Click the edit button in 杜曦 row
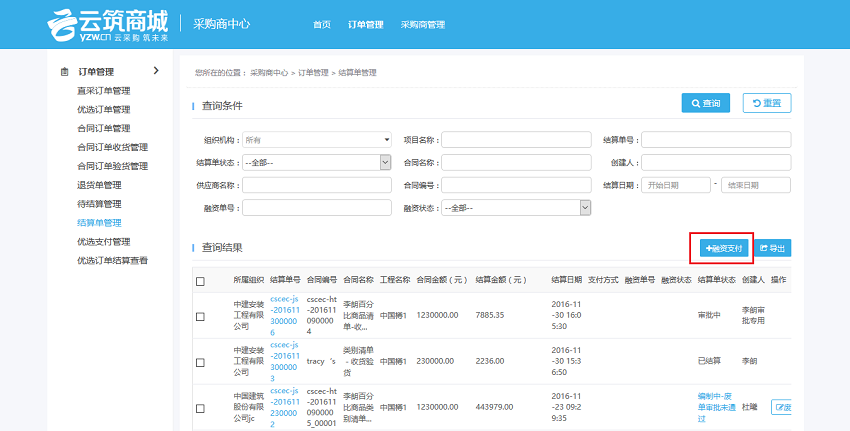This screenshot has width=850, height=431. [x=781, y=407]
